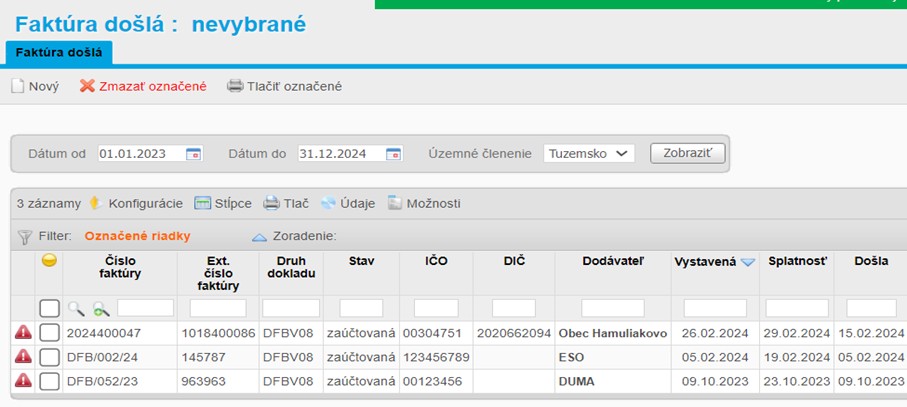Click invoice number 2024400047
The width and height of the screenshot is (907, 407).
pyautogui.click(x=104, y=333)
